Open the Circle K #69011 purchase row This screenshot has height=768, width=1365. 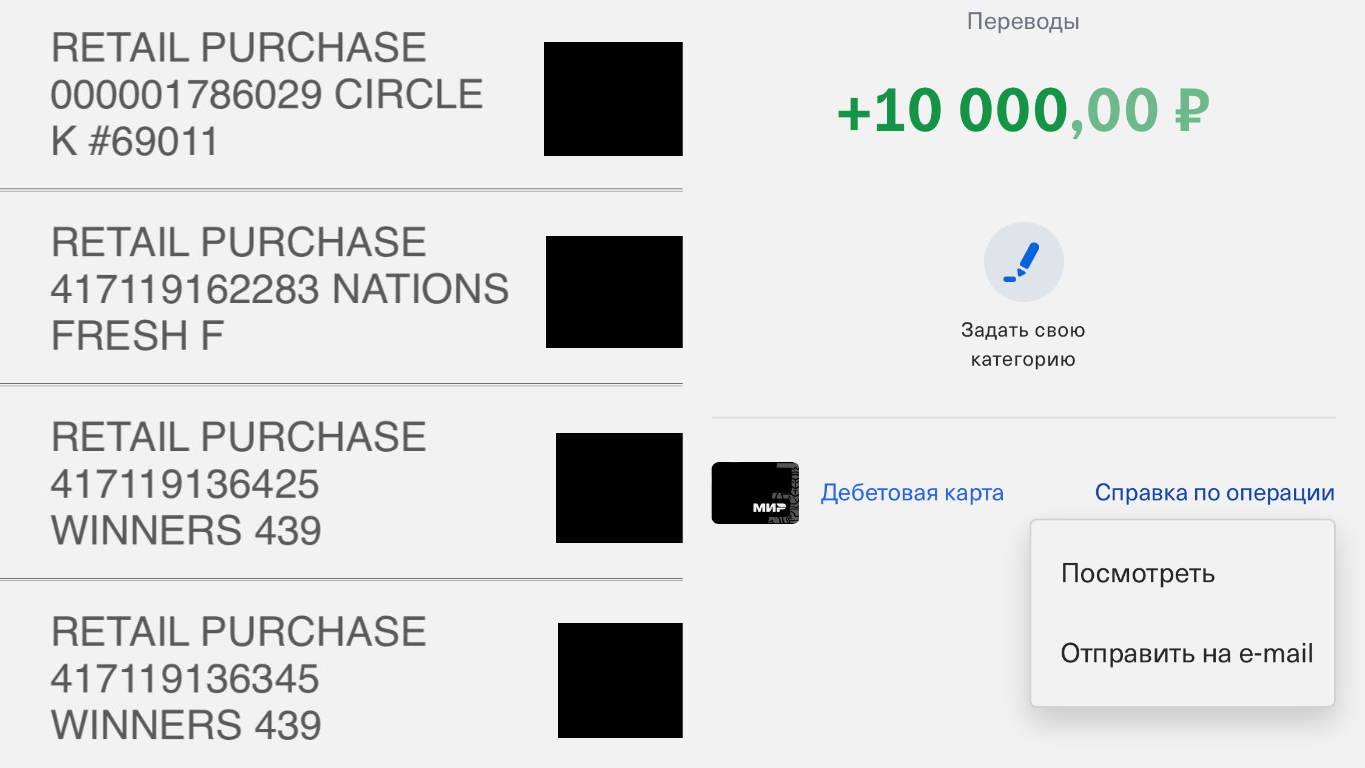pyautogui.click(x=267, y=95)
